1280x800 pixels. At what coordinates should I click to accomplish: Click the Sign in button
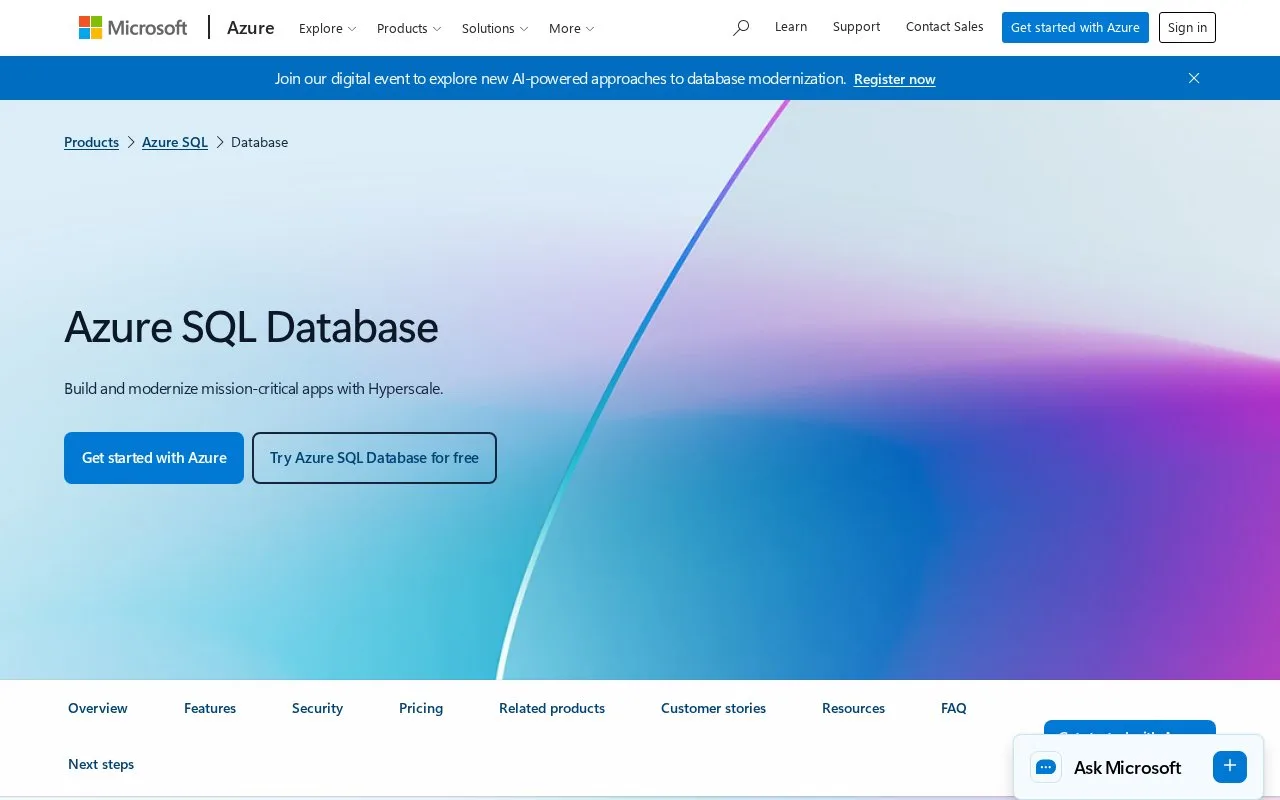[x=1187, y=28]
